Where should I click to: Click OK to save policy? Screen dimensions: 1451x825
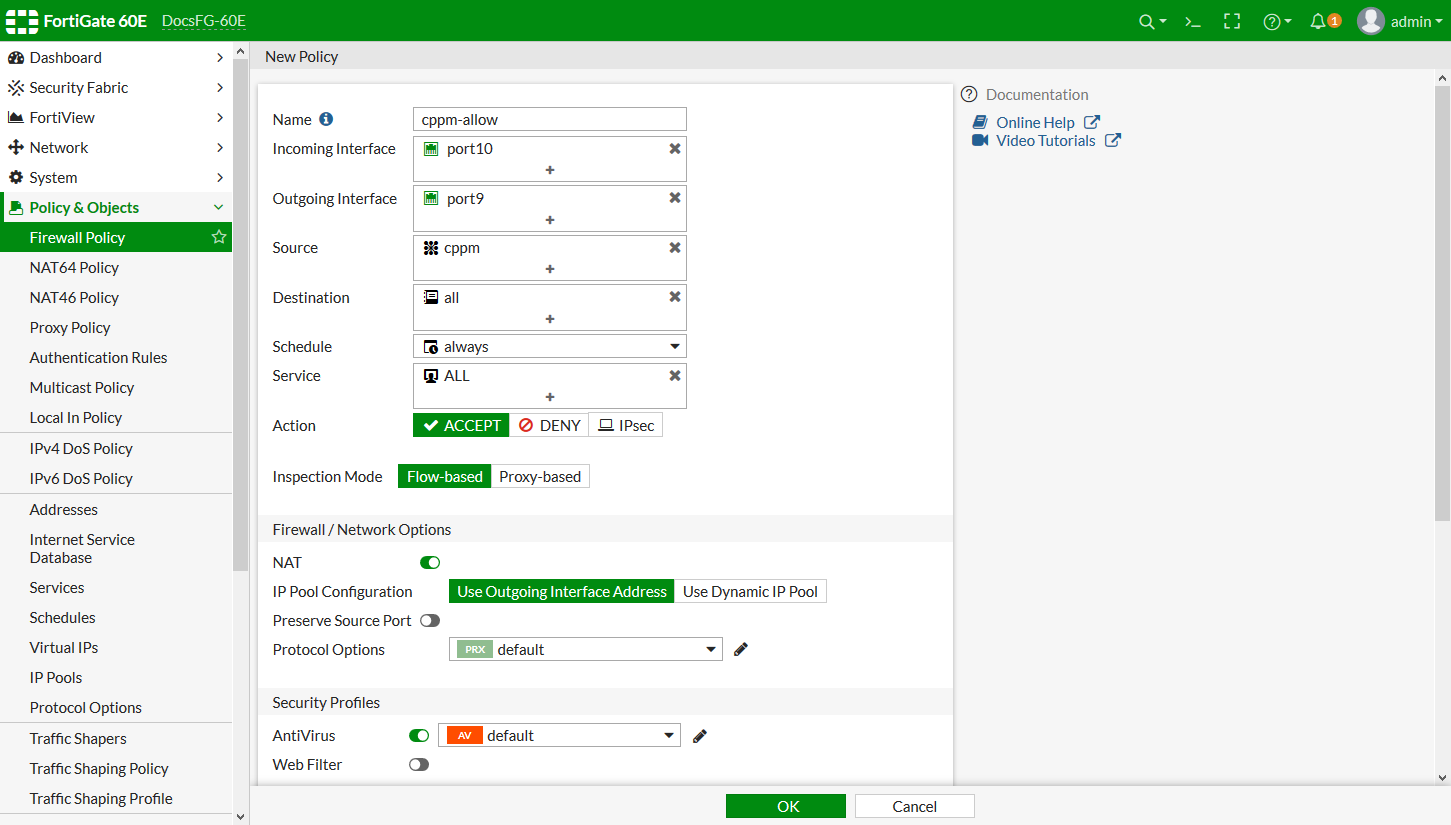click(x=786, y=806)
